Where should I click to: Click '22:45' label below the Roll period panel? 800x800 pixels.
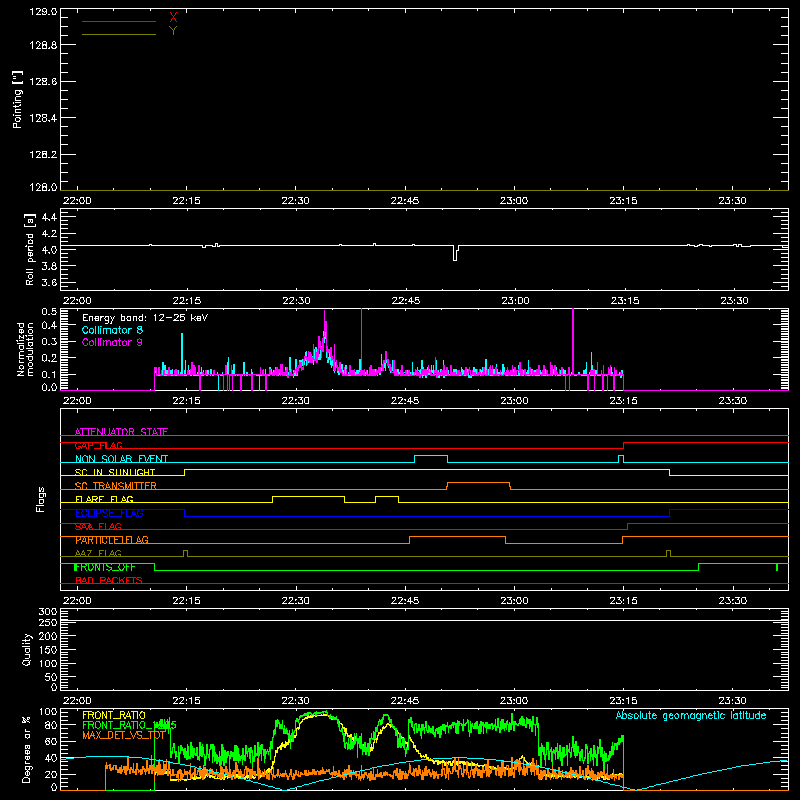point(405,301)
